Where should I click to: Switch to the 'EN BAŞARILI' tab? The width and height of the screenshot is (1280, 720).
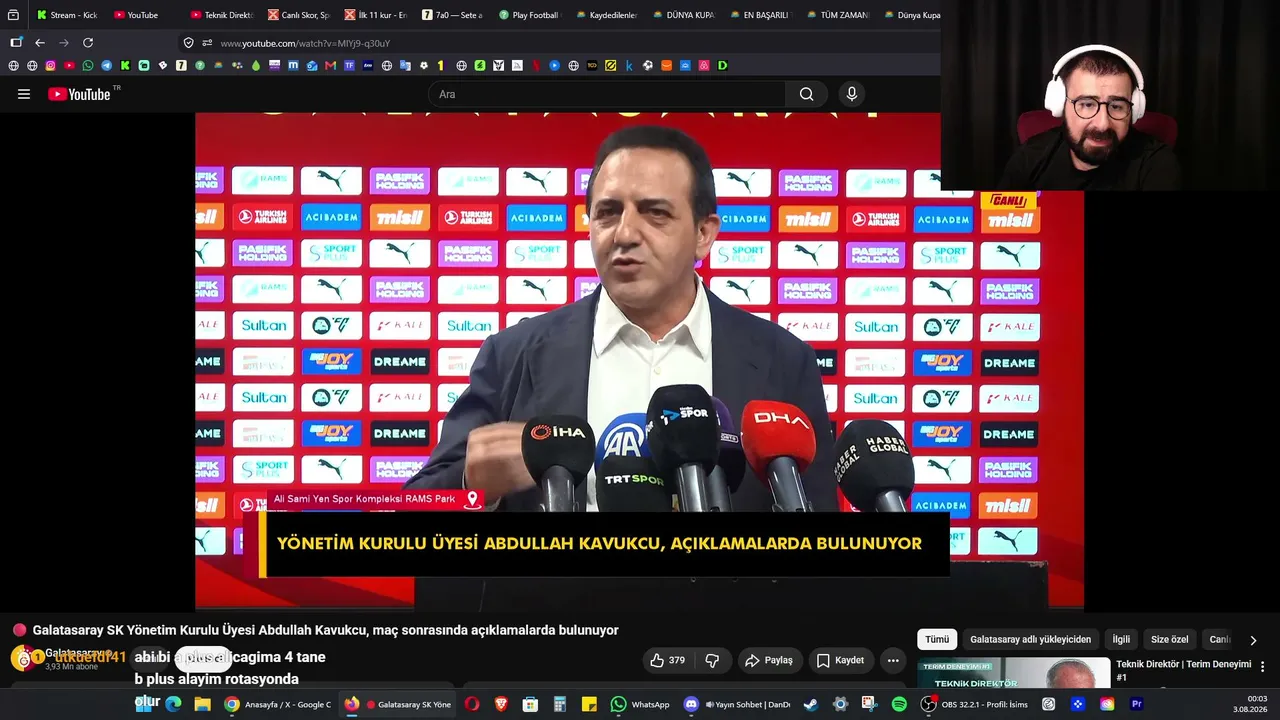760,15
